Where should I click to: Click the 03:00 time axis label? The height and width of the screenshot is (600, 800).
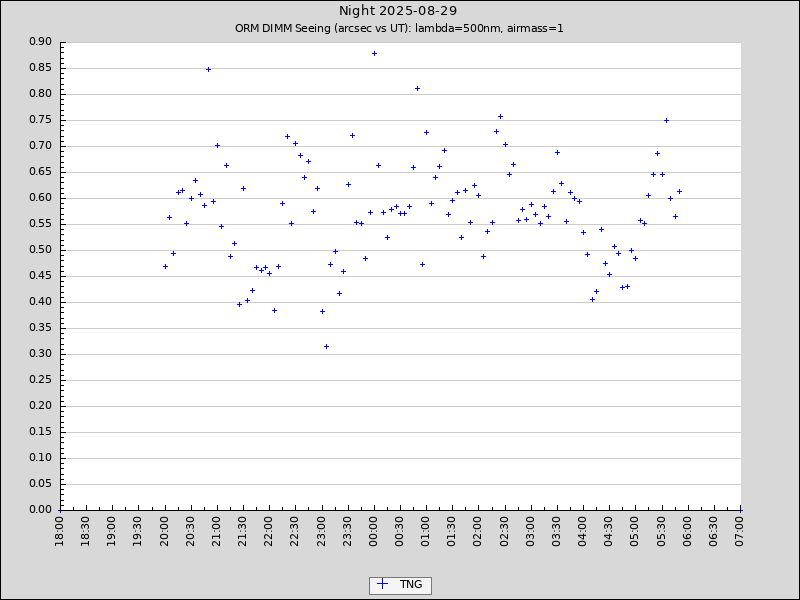[x=531, y=532]
